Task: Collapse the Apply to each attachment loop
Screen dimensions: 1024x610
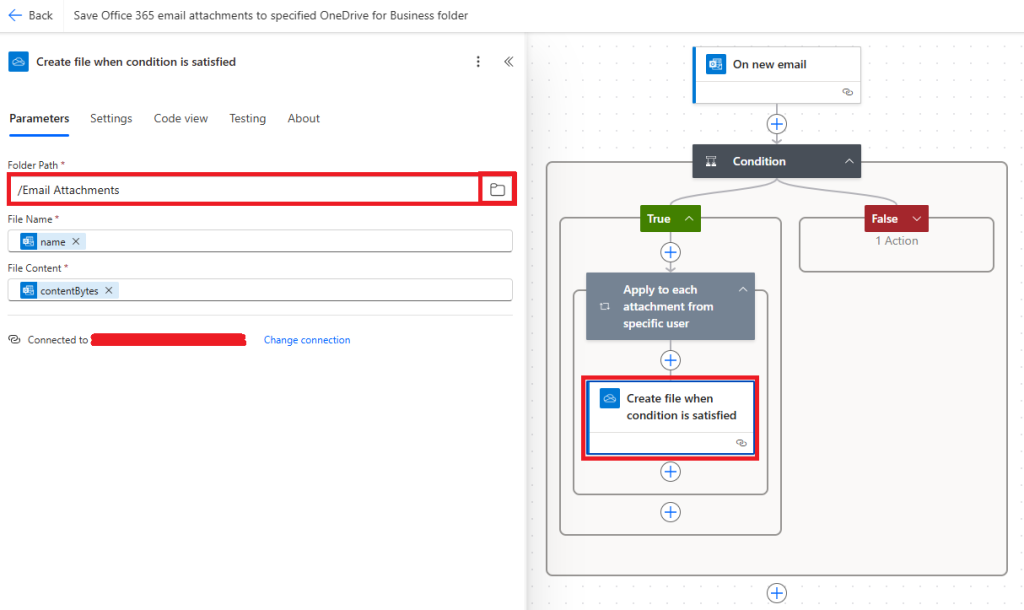Action: pyautogui.click(x=742, y=289)
